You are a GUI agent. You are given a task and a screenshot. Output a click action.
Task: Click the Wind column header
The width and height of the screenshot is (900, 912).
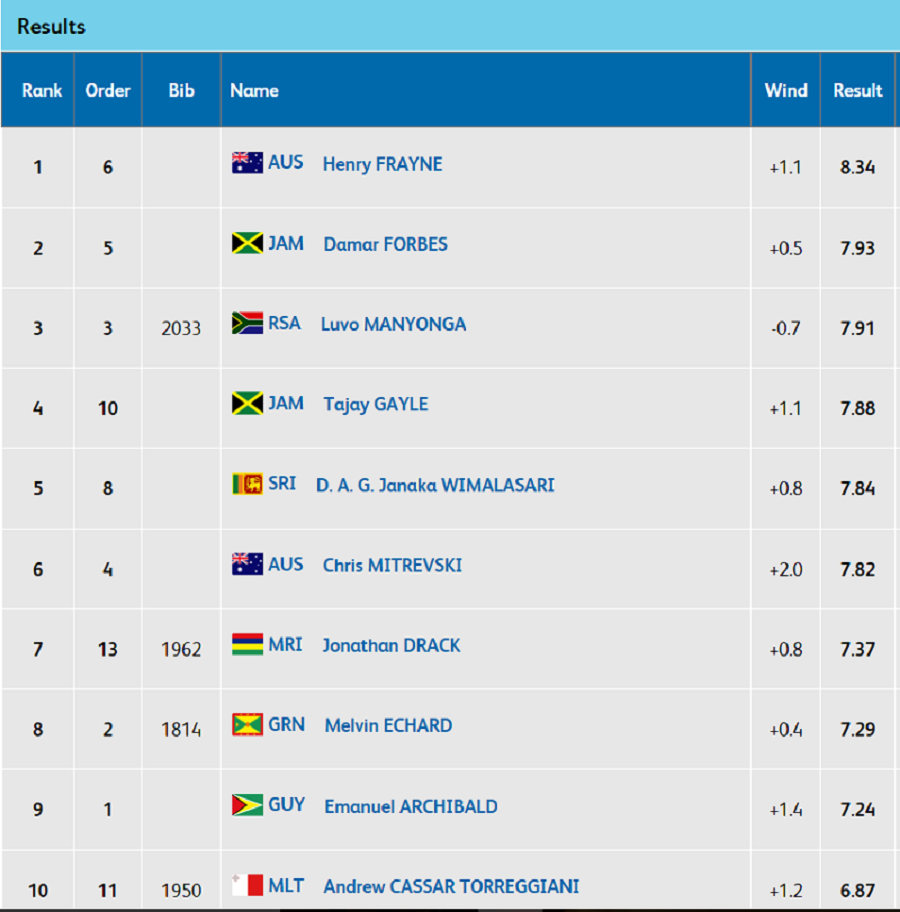[786, 90]
